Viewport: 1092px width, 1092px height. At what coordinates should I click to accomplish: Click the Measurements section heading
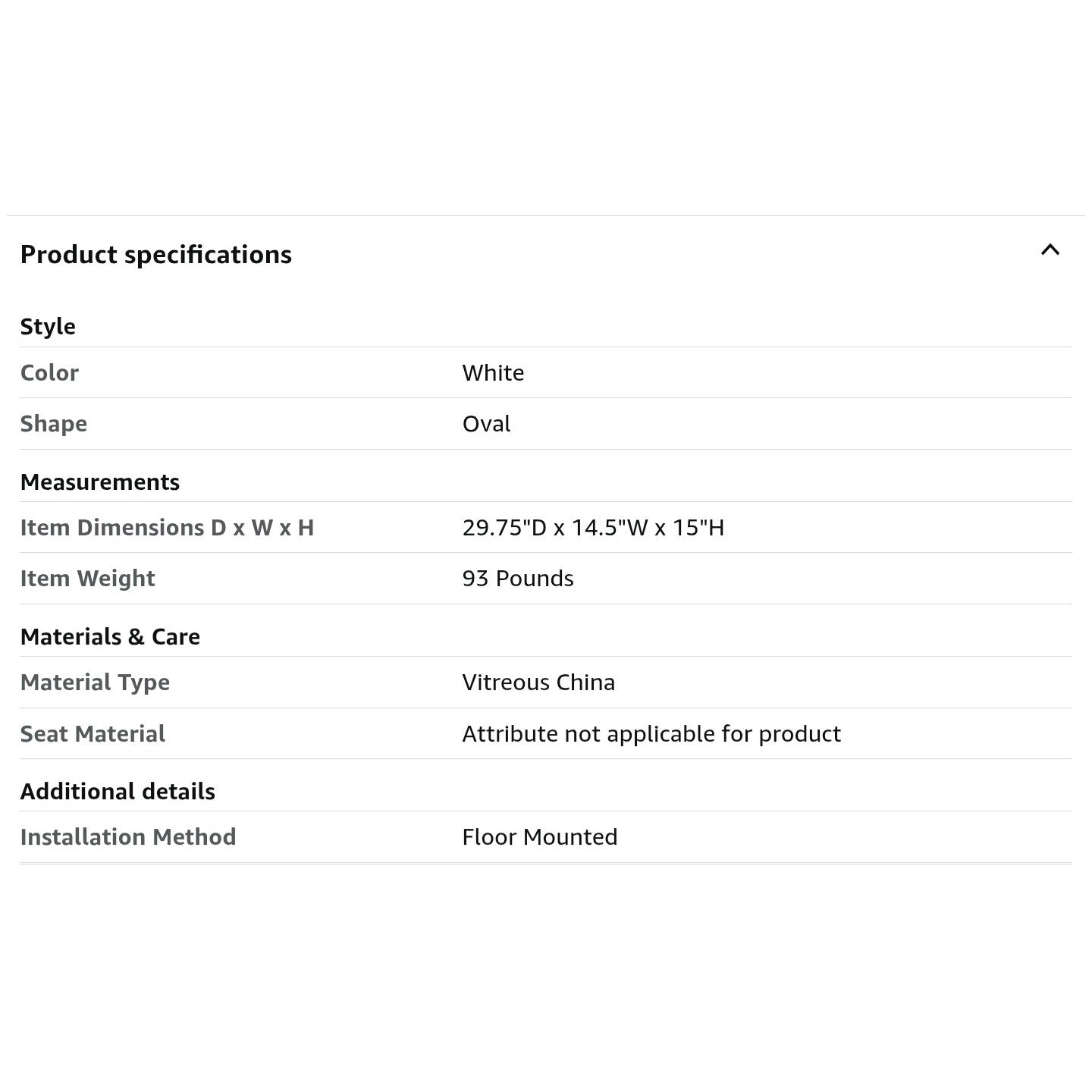click(100, 482)
